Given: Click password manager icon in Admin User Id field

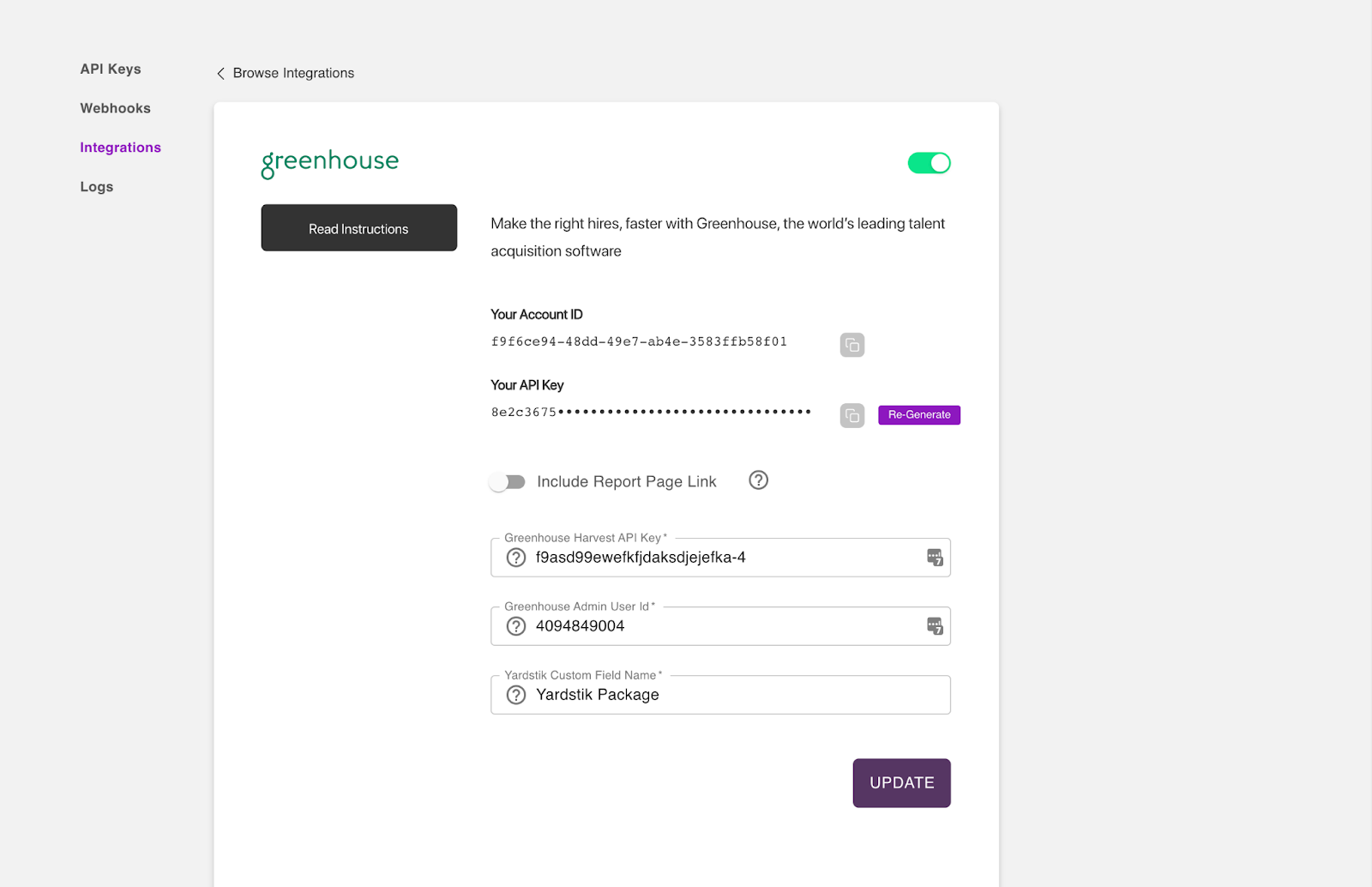Looking at the screenshot, I should (935, 626).
